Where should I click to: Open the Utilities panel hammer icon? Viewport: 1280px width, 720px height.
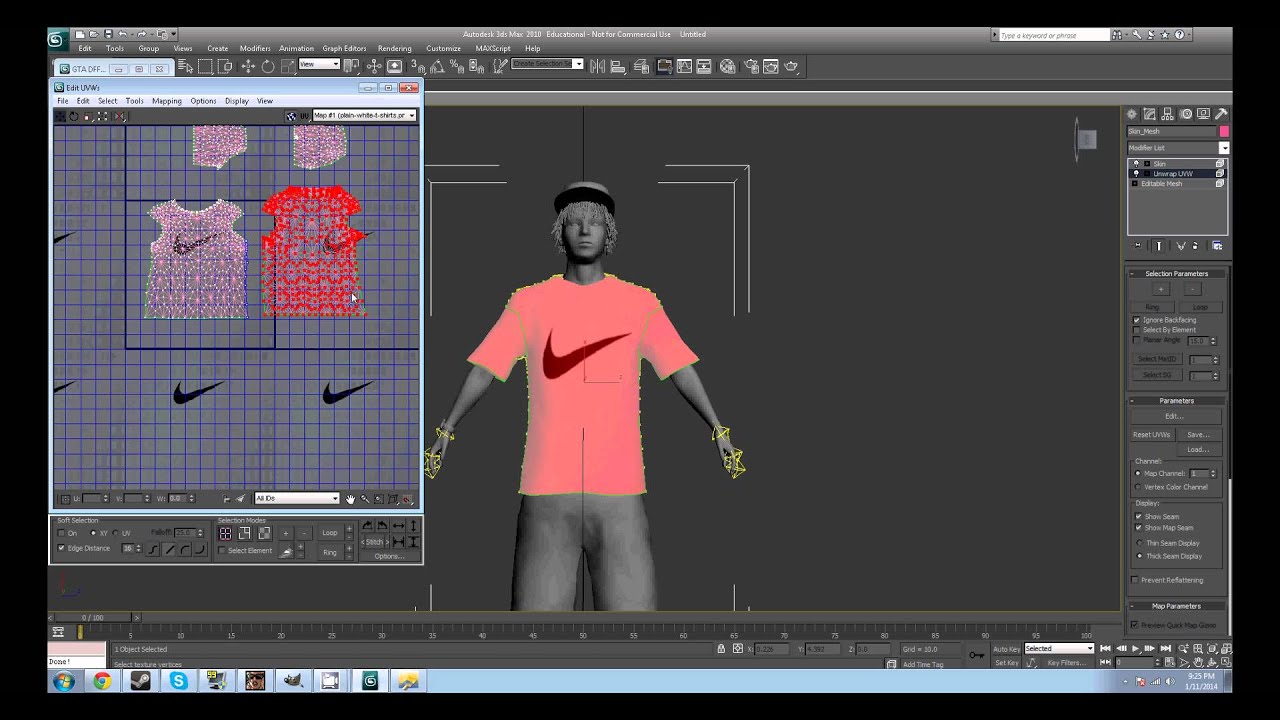1221,114
